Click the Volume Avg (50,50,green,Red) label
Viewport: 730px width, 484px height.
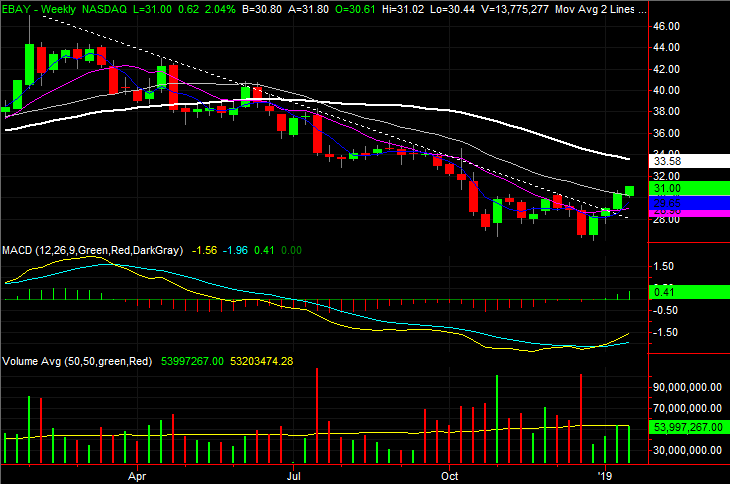pyautogui.click(x=77, y=361)
